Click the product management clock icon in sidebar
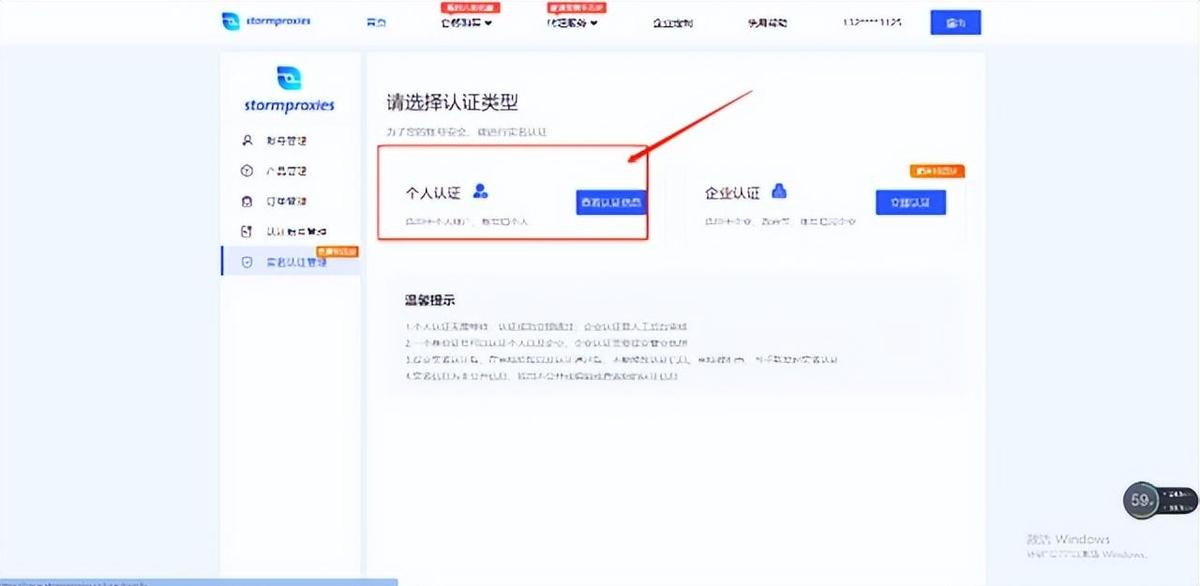The width and height of the screenshot is (1200, 586). [x=247, y=170]
